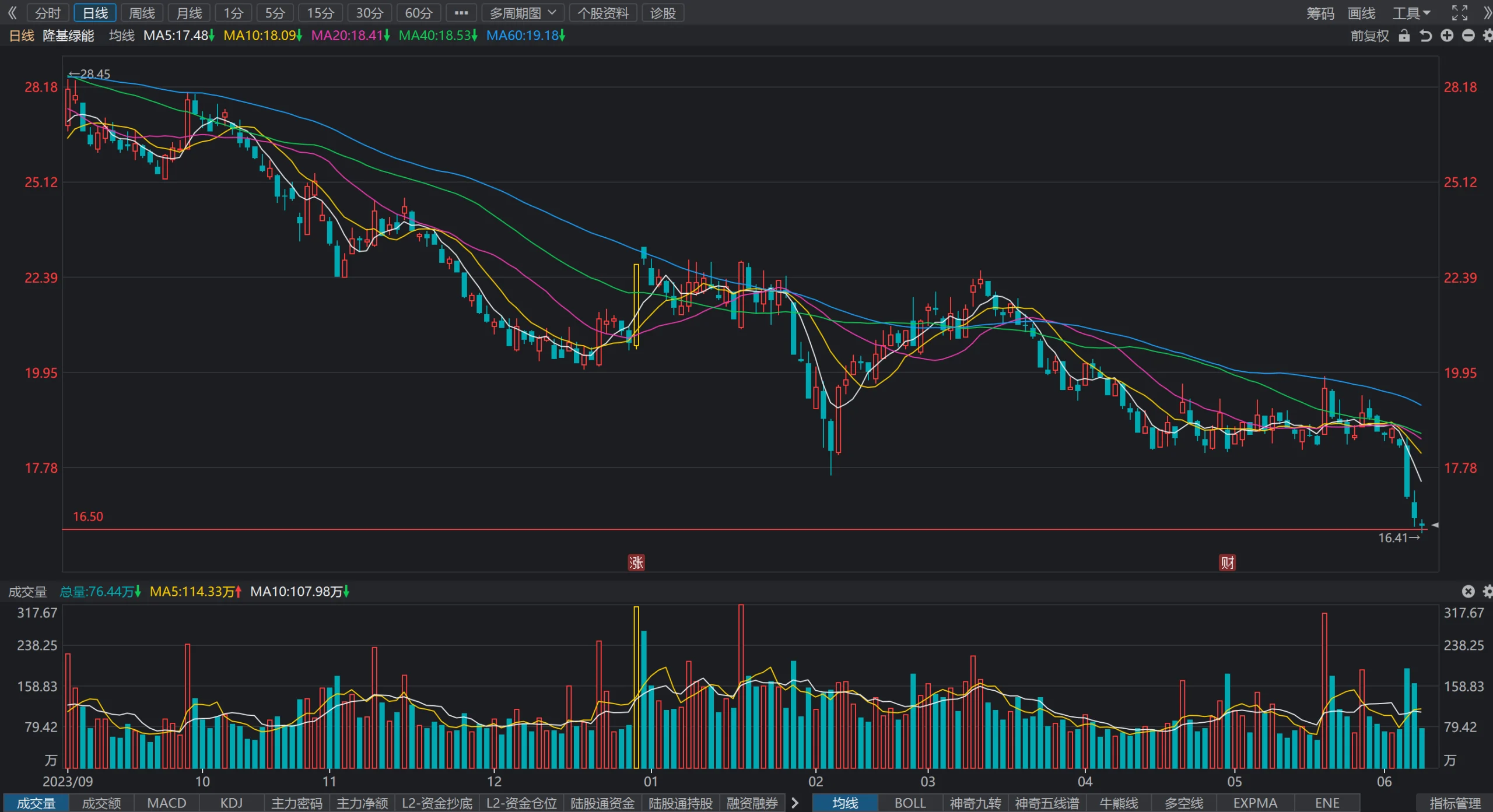Select 主力密码 indicator tab
The width and height of the screenshot is (1493, 812).
(x=297, y=803)
